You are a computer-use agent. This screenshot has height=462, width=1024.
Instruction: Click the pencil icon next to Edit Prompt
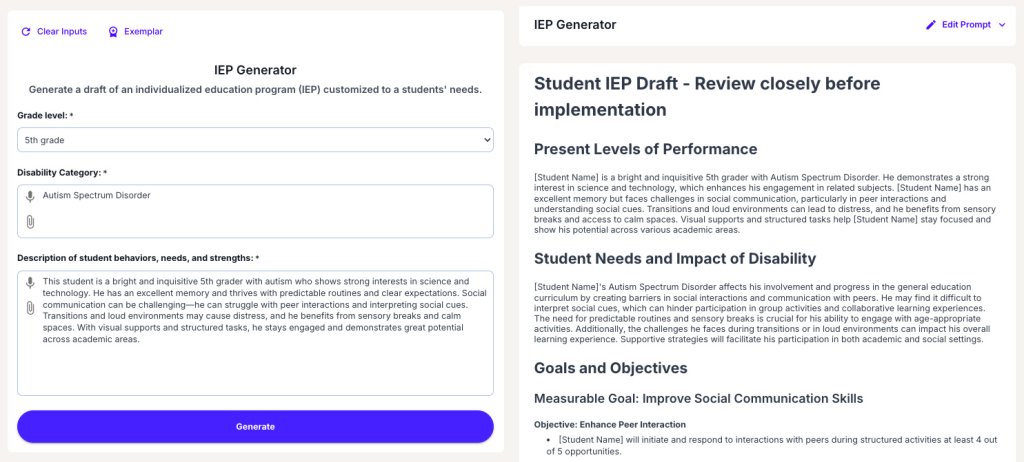[x=931, y=25]
